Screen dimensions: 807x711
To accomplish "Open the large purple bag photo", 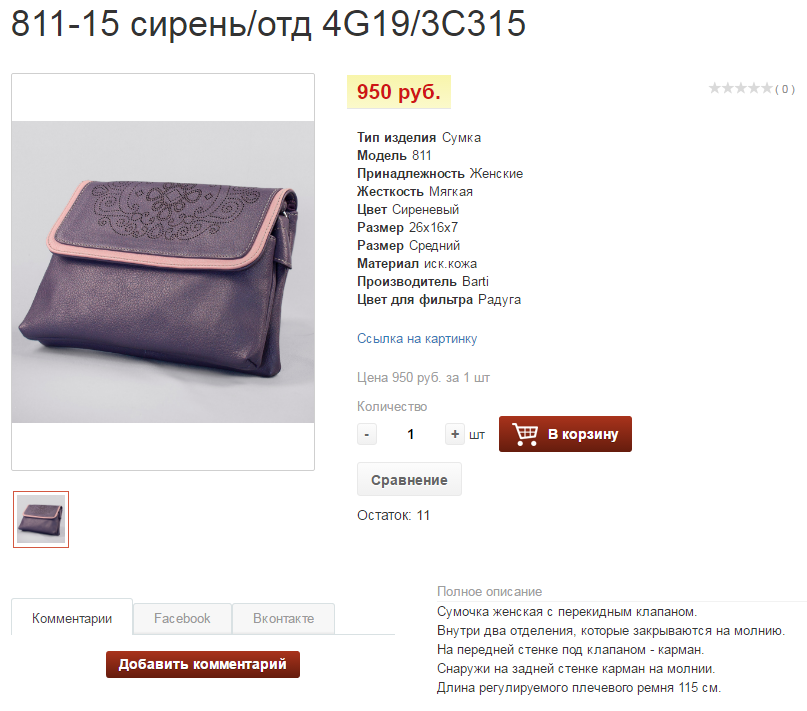I will point(163,272).
